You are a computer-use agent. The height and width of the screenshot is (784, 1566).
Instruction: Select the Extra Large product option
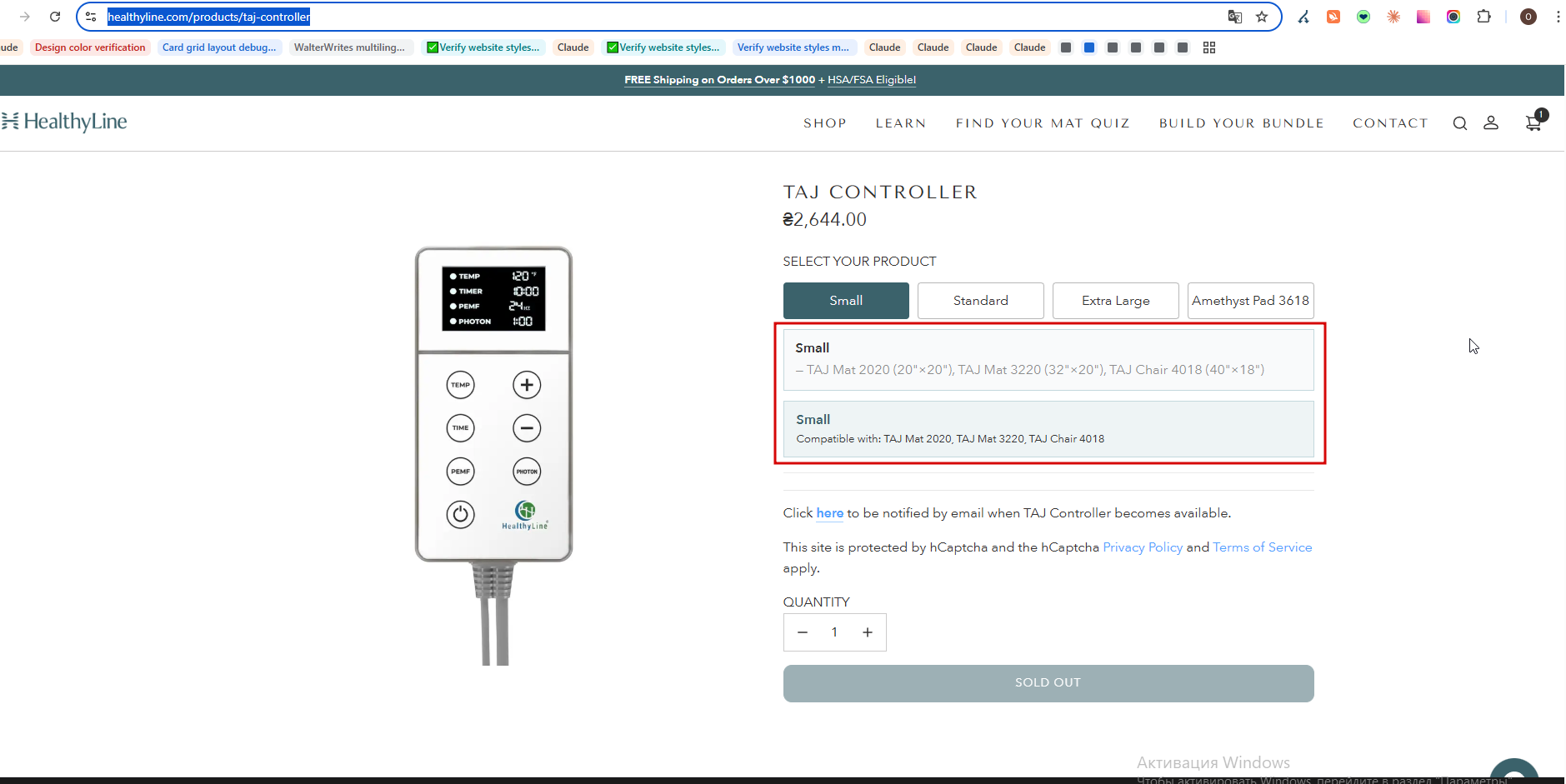(x=1116, y=301)
